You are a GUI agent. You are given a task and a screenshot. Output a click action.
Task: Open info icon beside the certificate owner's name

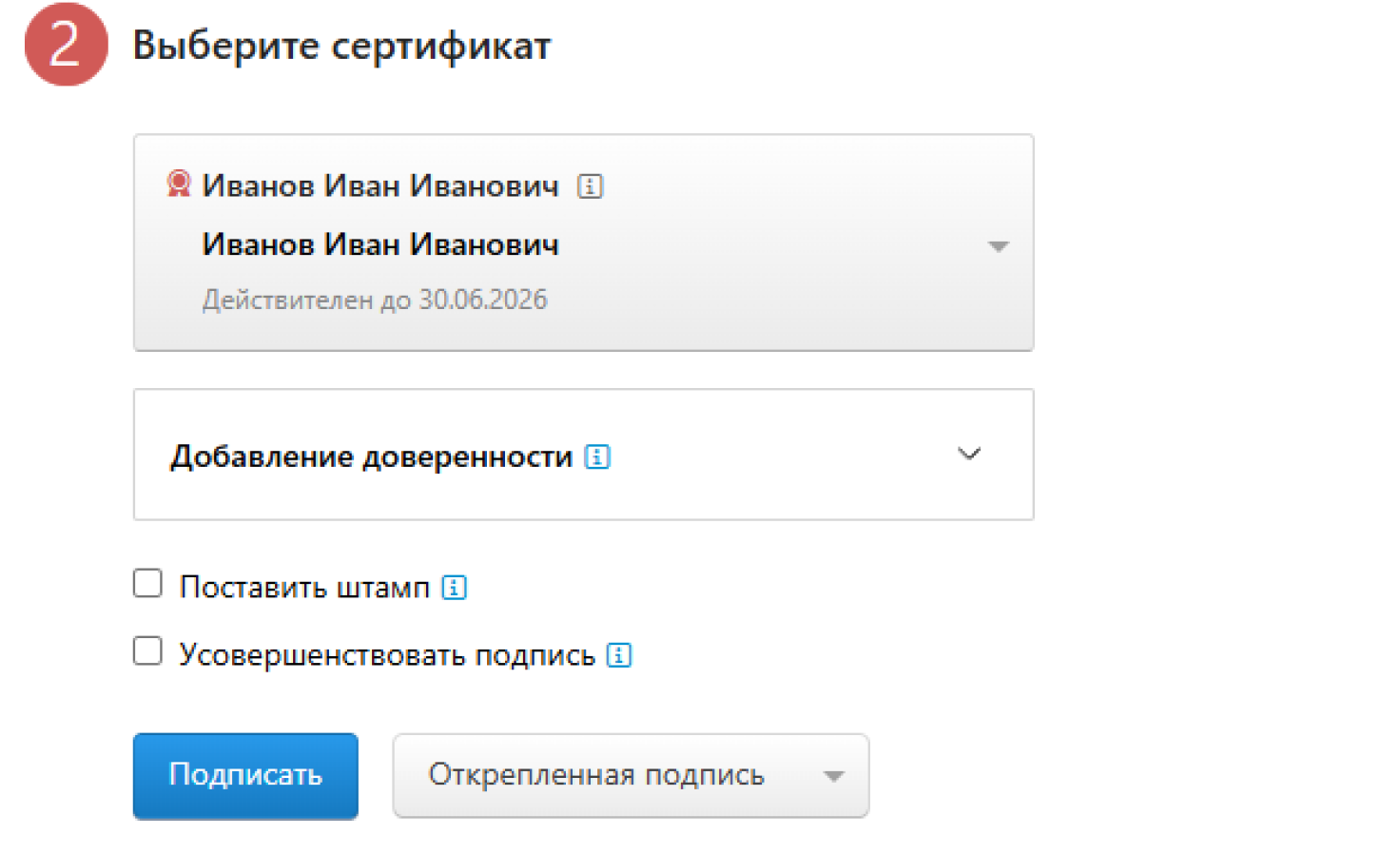point(590,186)
